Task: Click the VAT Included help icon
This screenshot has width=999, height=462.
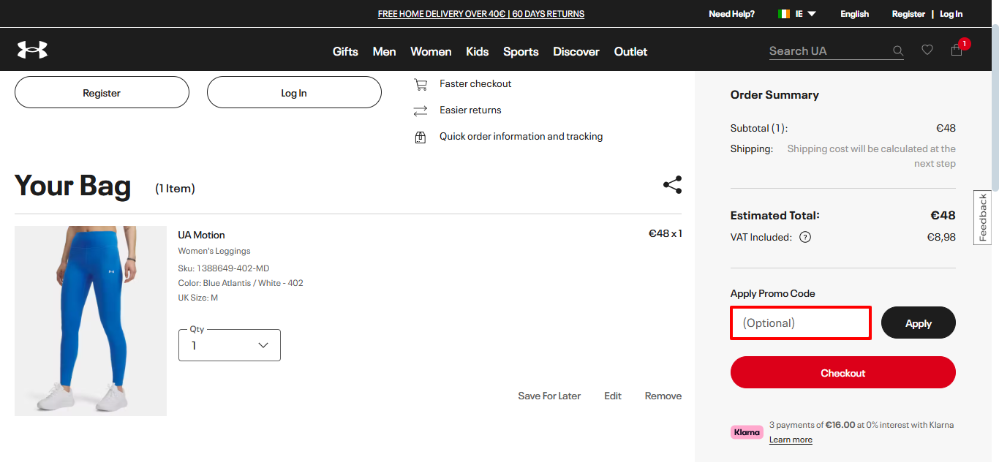Action: pos(805,238)
